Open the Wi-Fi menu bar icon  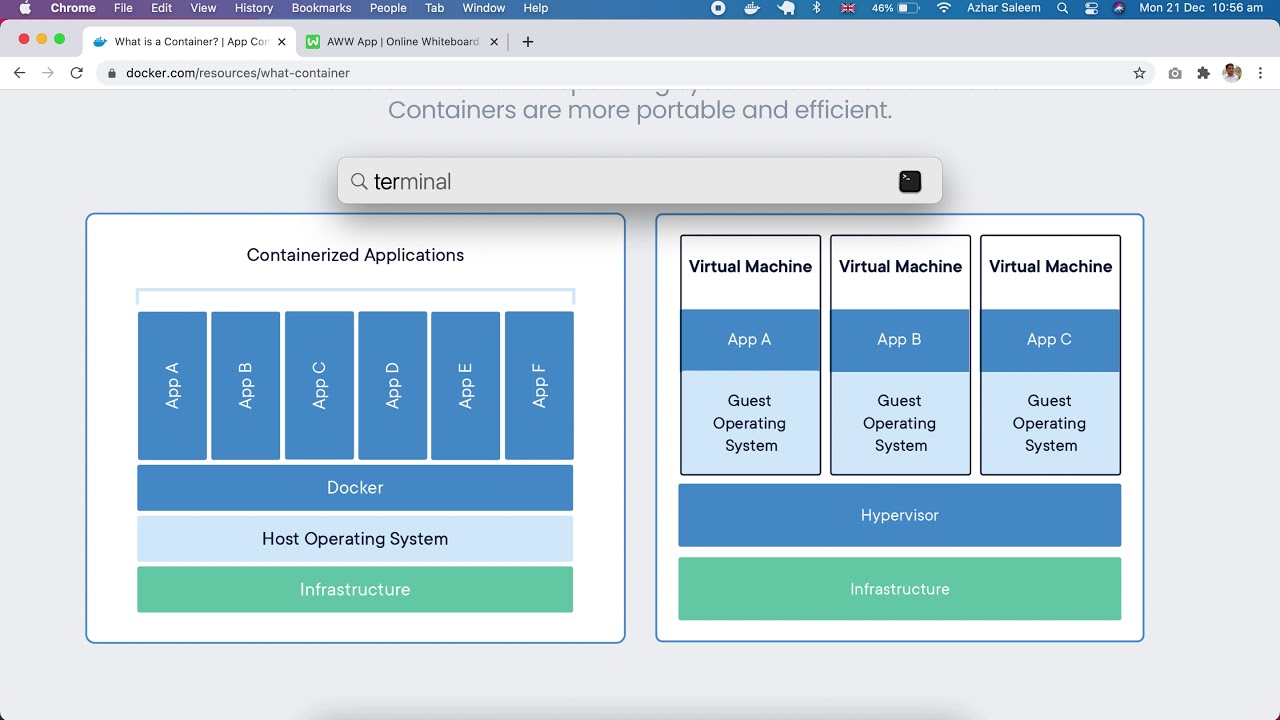point(944,8)
